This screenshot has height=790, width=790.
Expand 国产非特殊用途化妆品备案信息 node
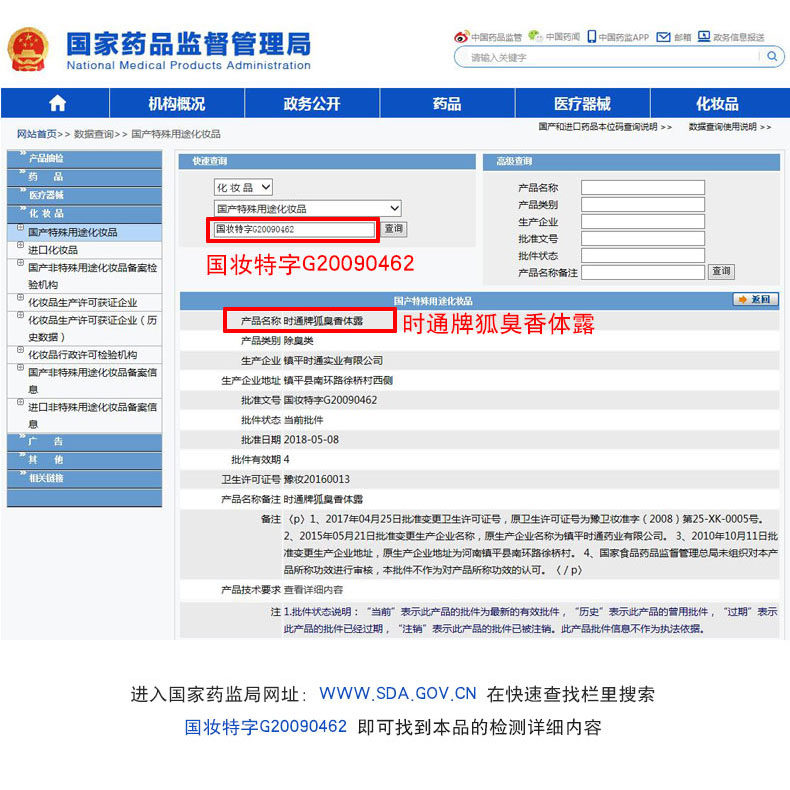(x=21, y=367)
